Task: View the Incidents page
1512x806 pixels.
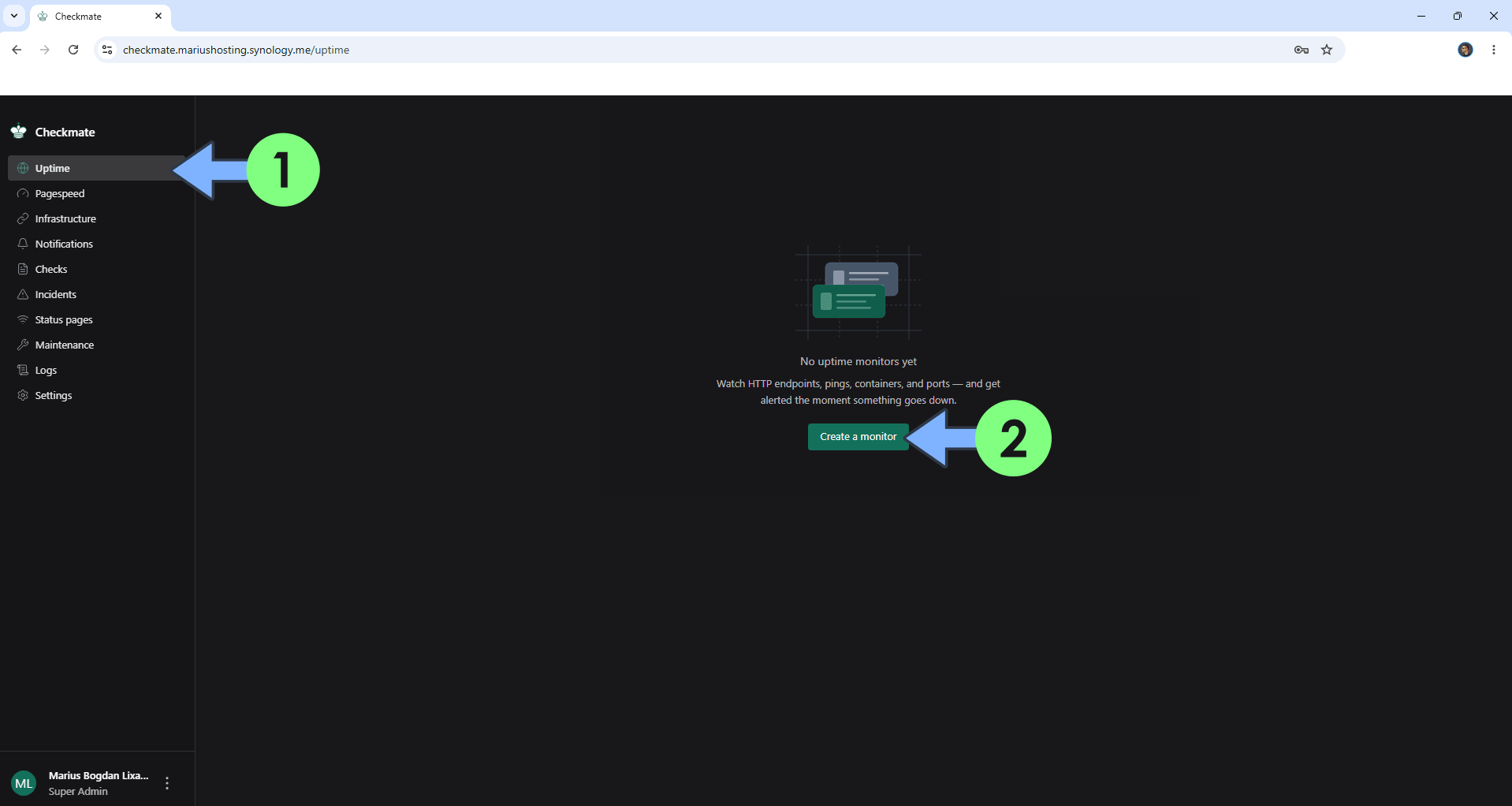Action: [98, 294]
